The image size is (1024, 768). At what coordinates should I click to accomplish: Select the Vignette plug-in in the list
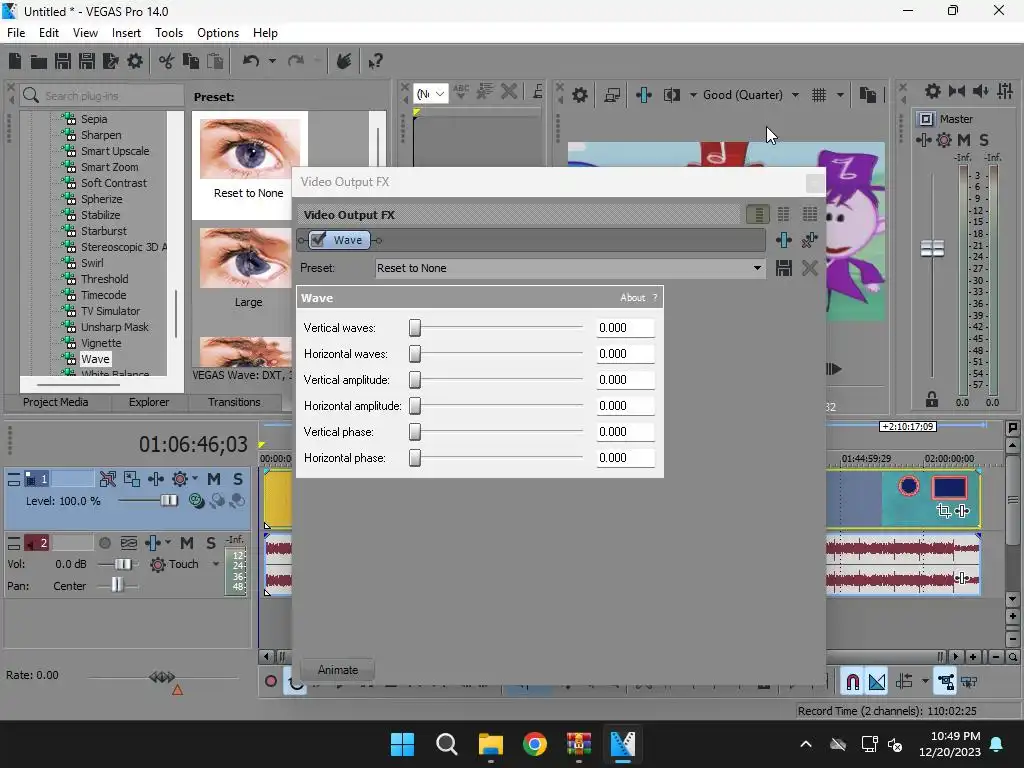(101, 343)
